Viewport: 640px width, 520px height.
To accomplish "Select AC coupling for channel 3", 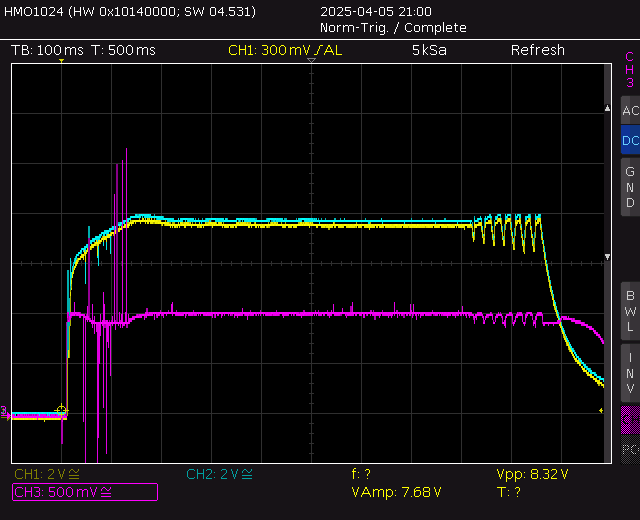I will (629, 111).
